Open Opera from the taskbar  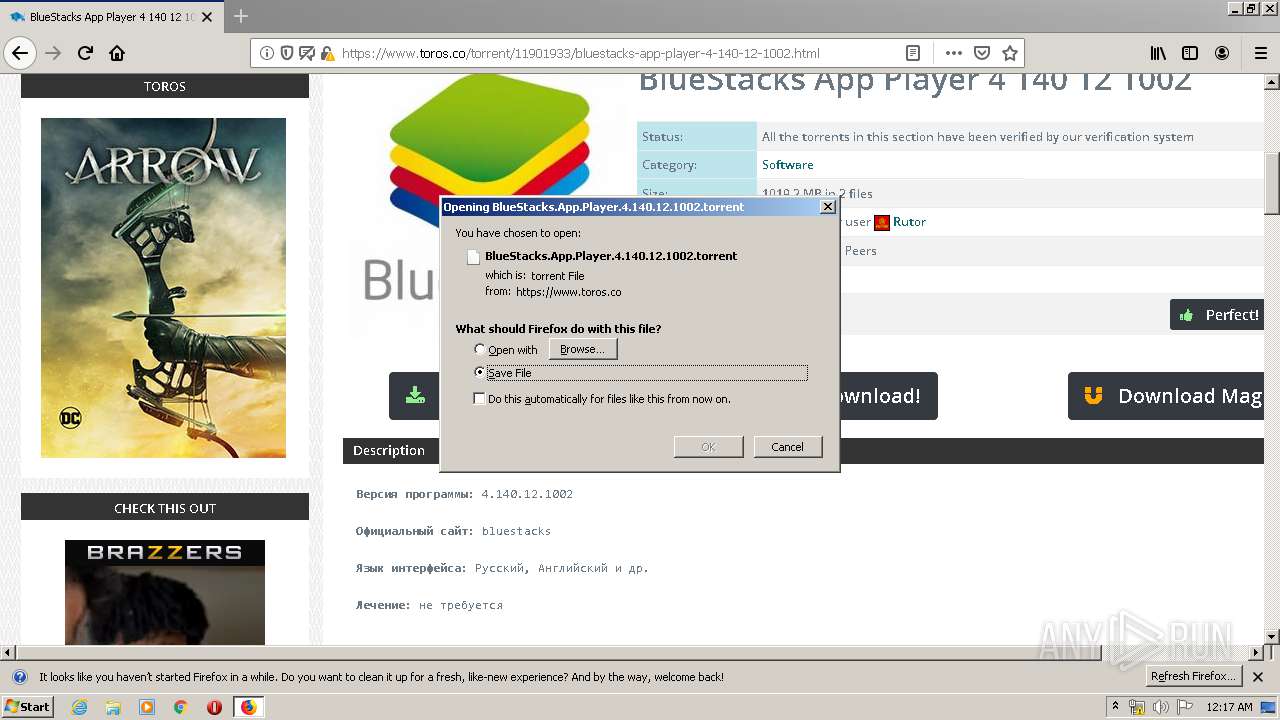click(214, 707)
